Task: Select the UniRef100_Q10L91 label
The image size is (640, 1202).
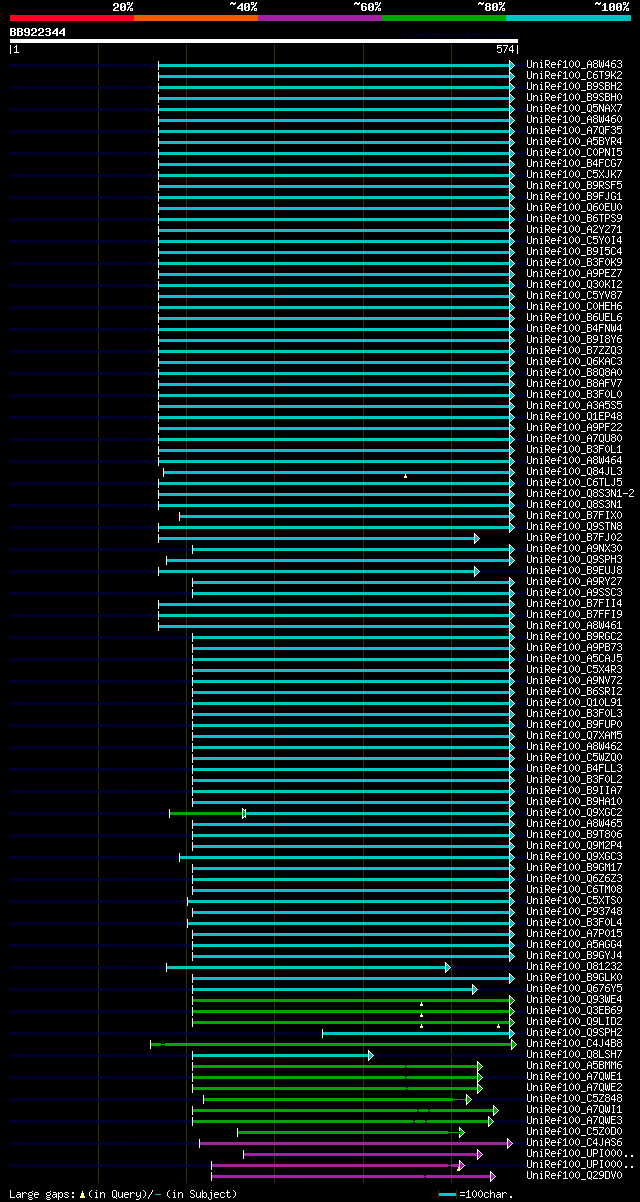Action: point(574,702)
